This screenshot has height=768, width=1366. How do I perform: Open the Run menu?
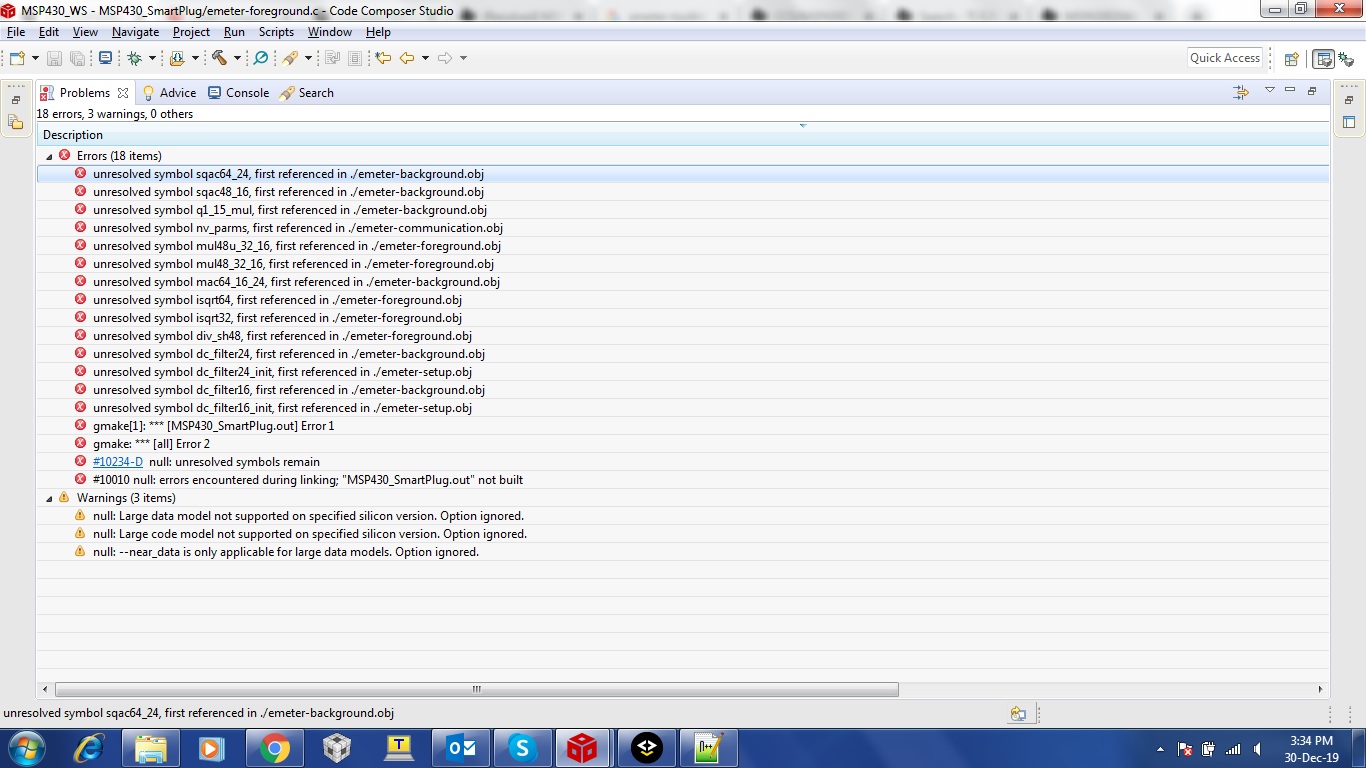pyautogui.click(x=234, y=32)
